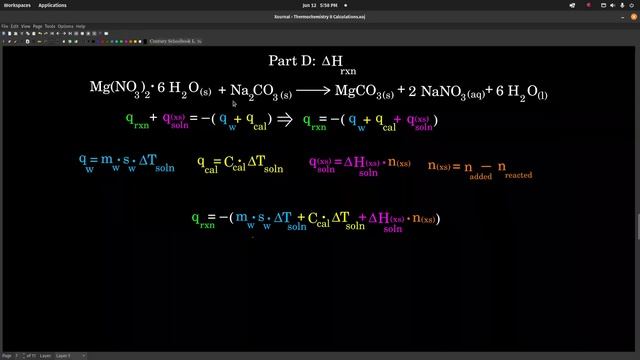This screenshot has height=360, width=640.
Task: Reset zoom to normal size
Action: (x=94, y=33)
